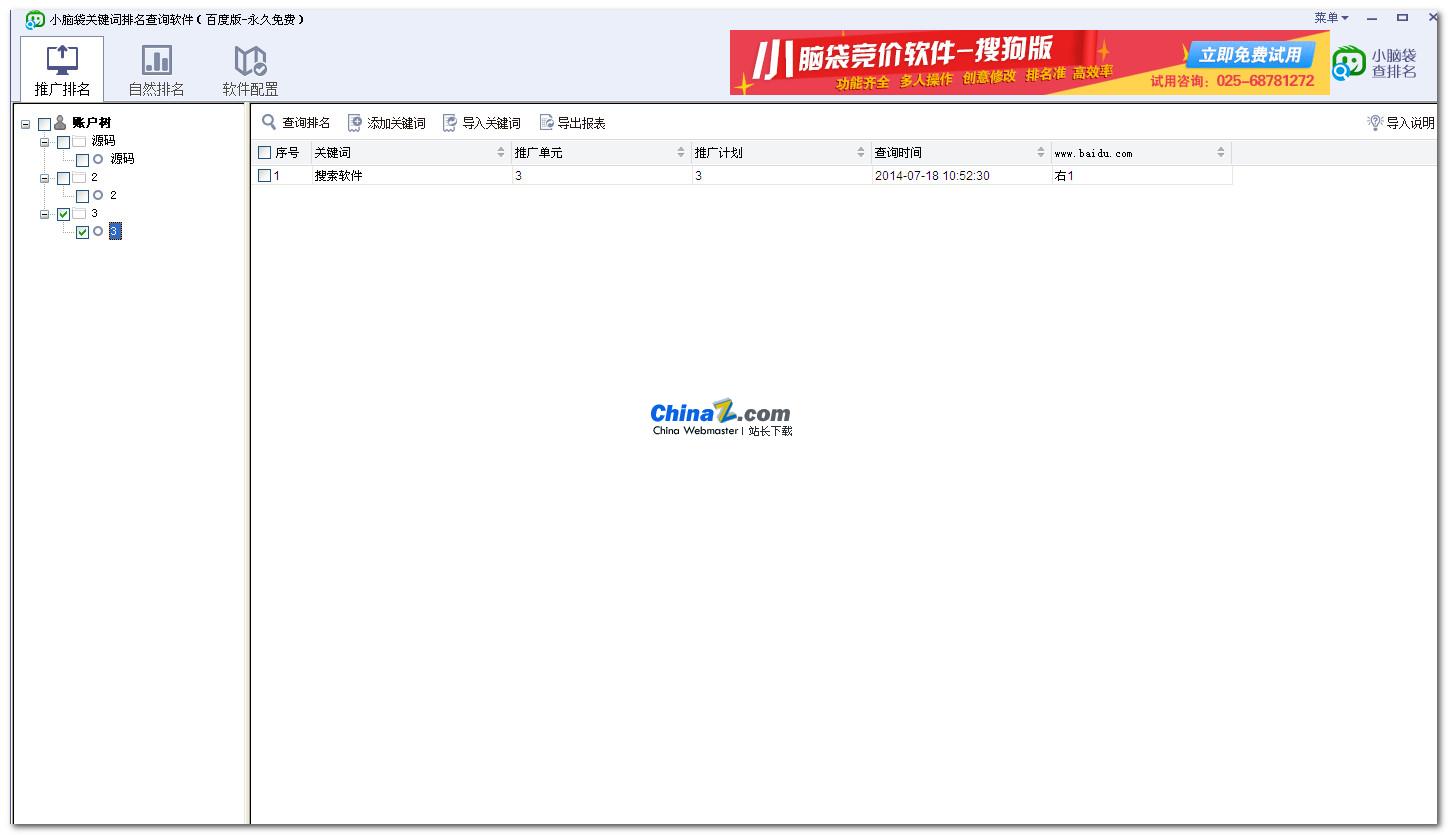Click the folder 2 folder icon
This screenshot has width=1448, height=835.
tap(79, 178)
